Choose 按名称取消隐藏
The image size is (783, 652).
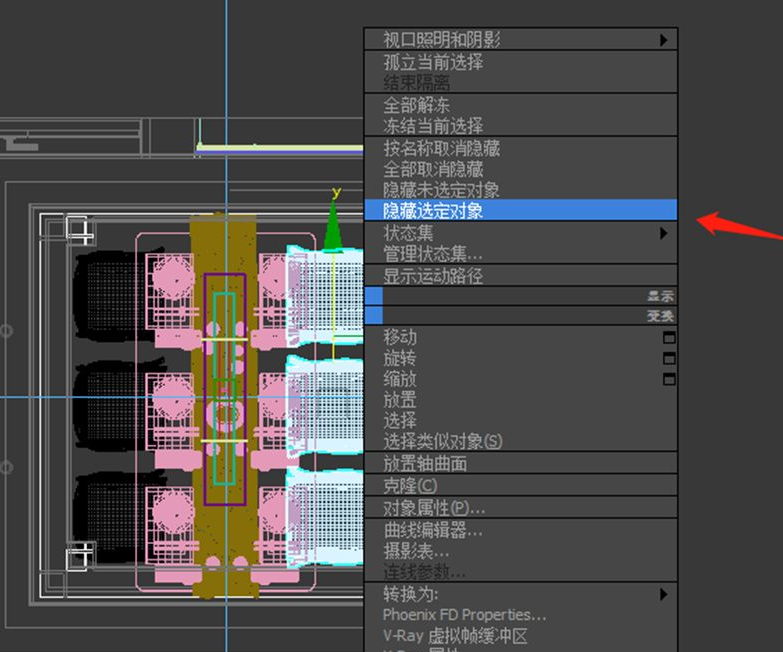521,148
